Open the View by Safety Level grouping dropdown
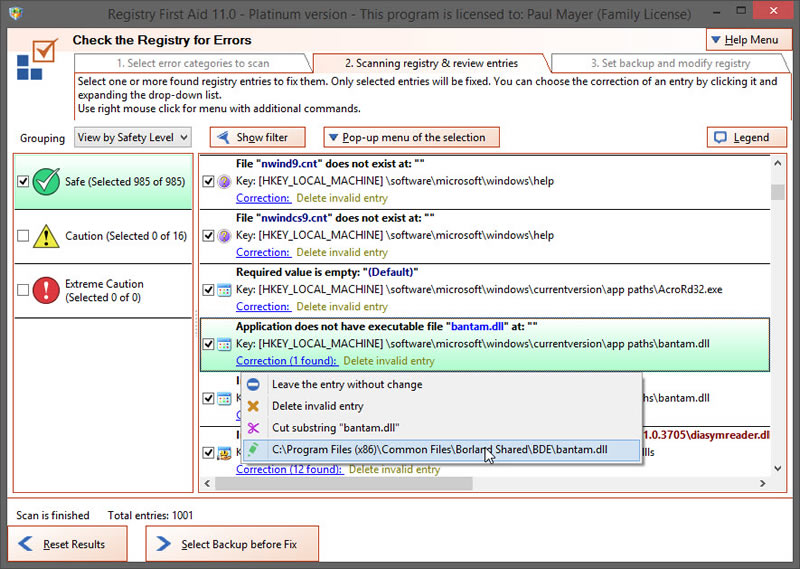The image size is (800, 569). coord(133,137)
